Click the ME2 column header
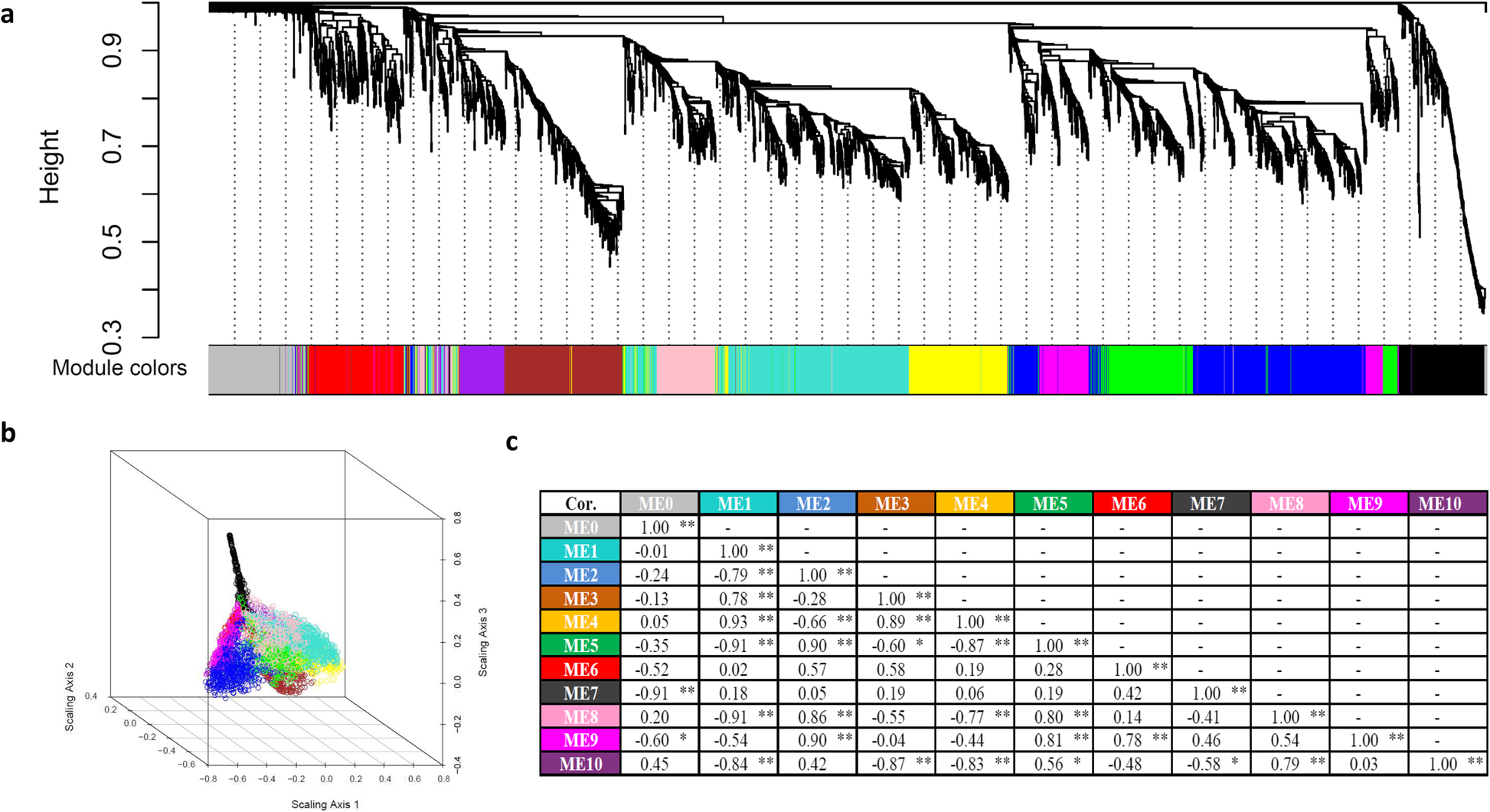Viewport: 1490px width, 812px height. 817,503
